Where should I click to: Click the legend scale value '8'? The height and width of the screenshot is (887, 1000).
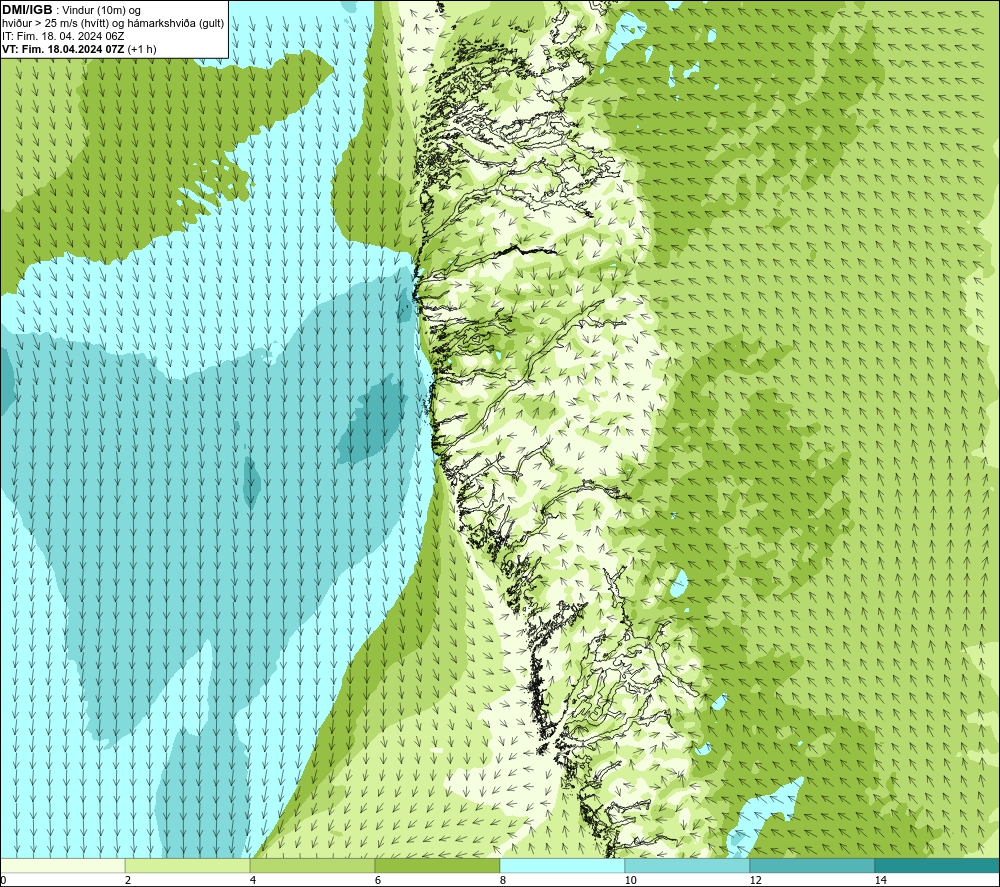click(x=503, y=880)
